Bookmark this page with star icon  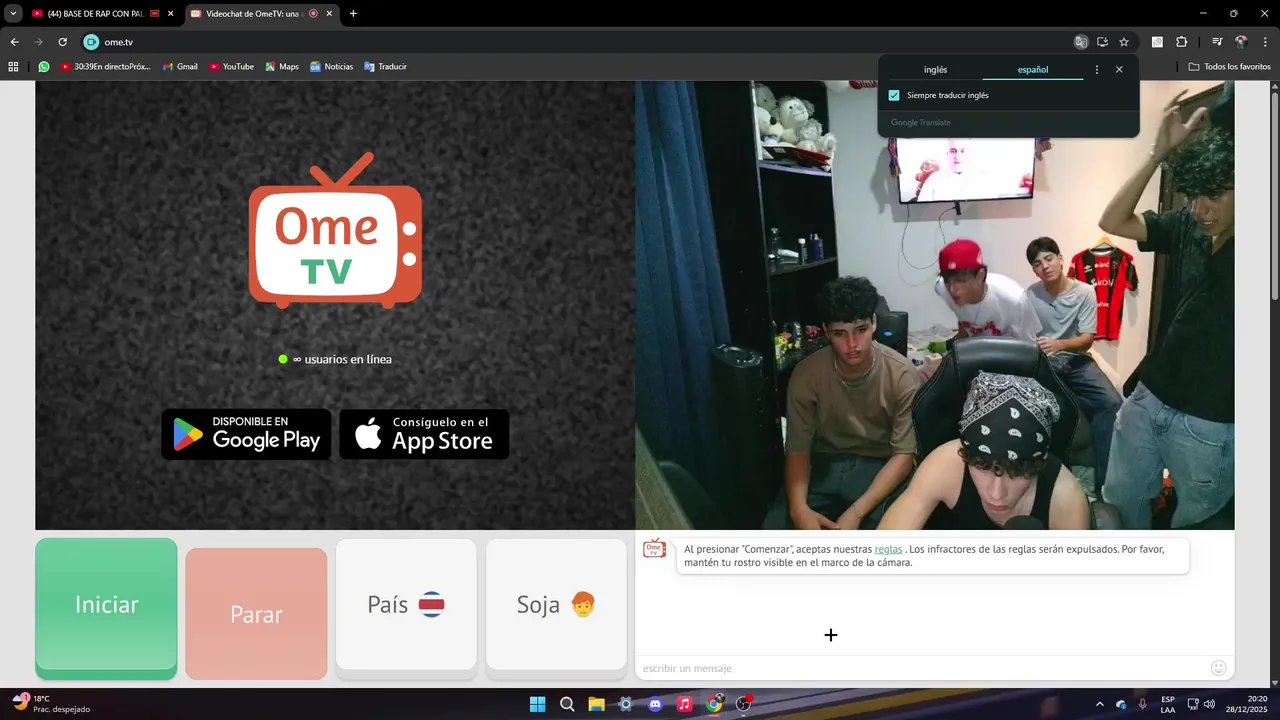tap(1124, 42)
